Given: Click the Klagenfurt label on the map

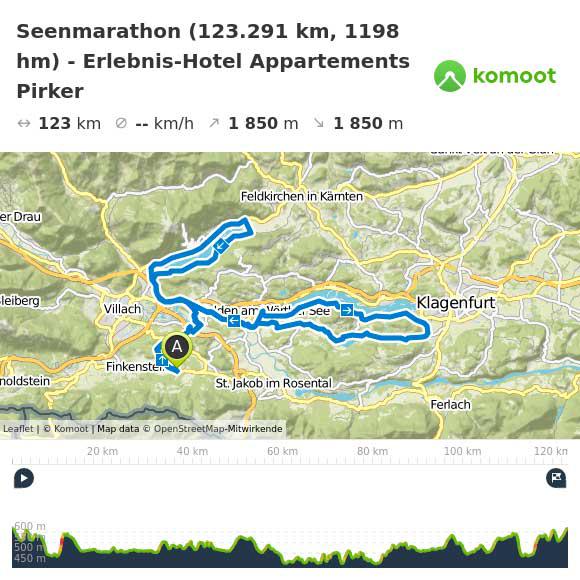Looking at the screenshot, I should click(x=456, y=303).
